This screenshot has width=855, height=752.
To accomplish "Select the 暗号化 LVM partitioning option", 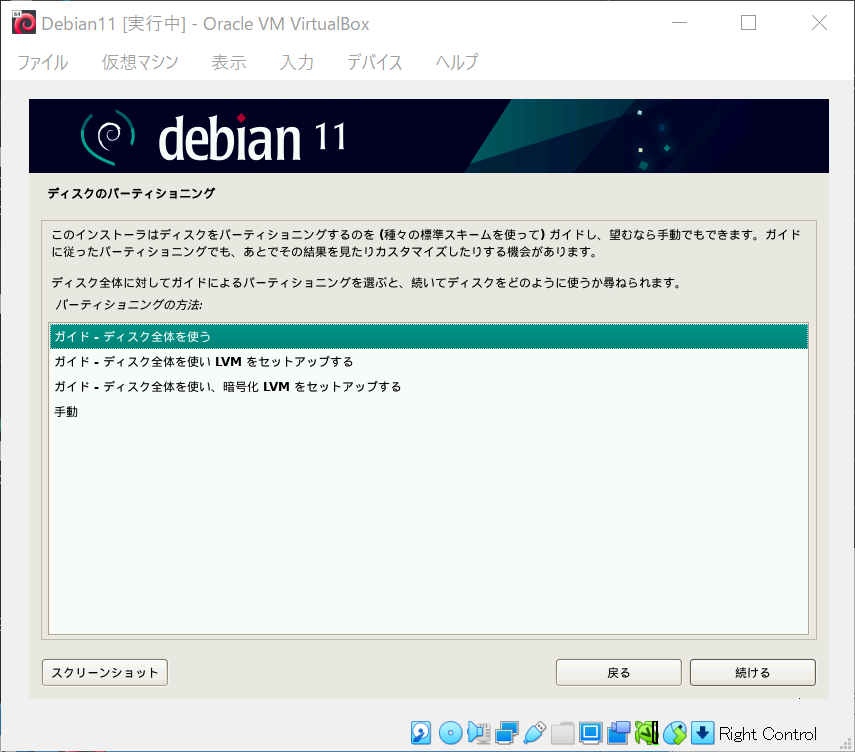I will (429, 387).
